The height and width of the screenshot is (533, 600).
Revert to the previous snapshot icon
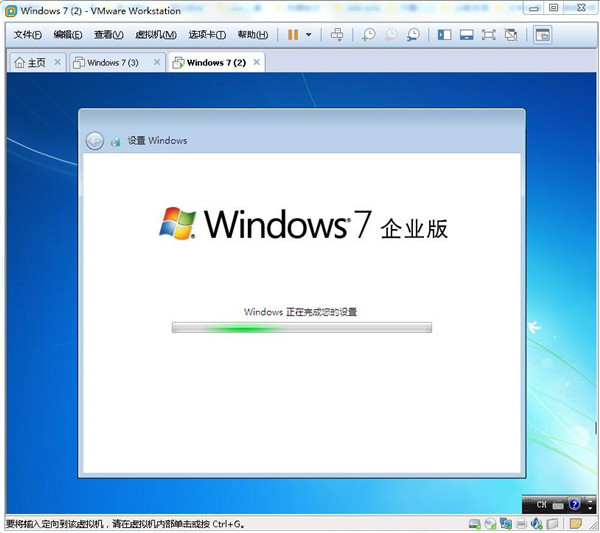[391, 35]
